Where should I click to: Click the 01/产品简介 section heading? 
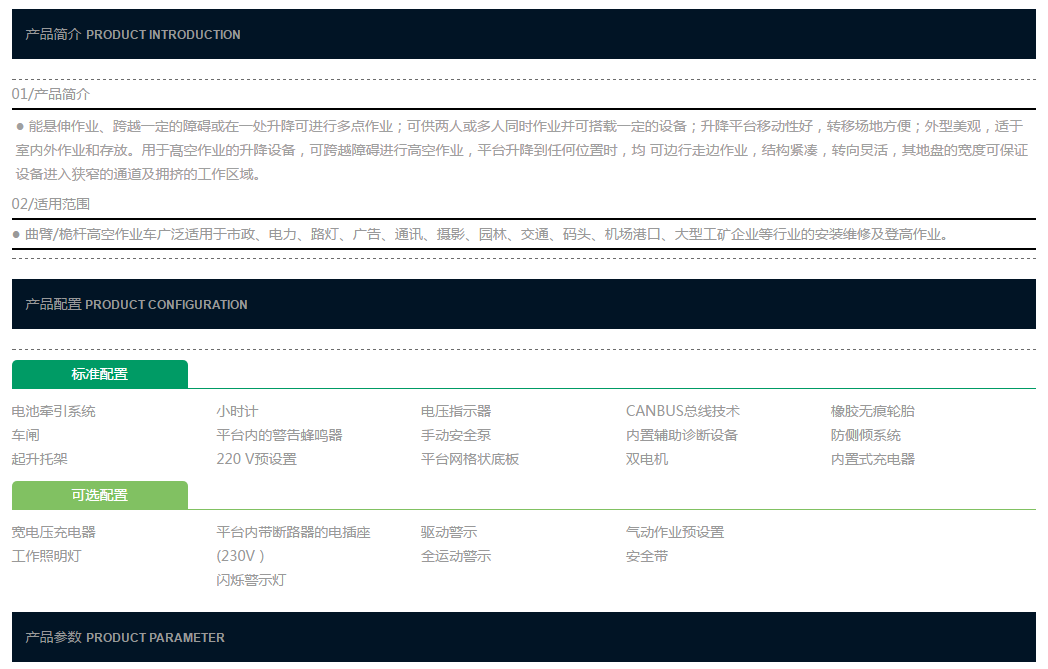(x=51, y=94)
